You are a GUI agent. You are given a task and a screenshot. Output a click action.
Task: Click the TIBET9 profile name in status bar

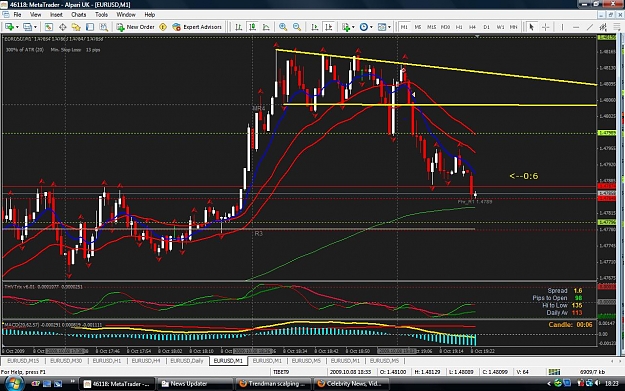point(281,372)
